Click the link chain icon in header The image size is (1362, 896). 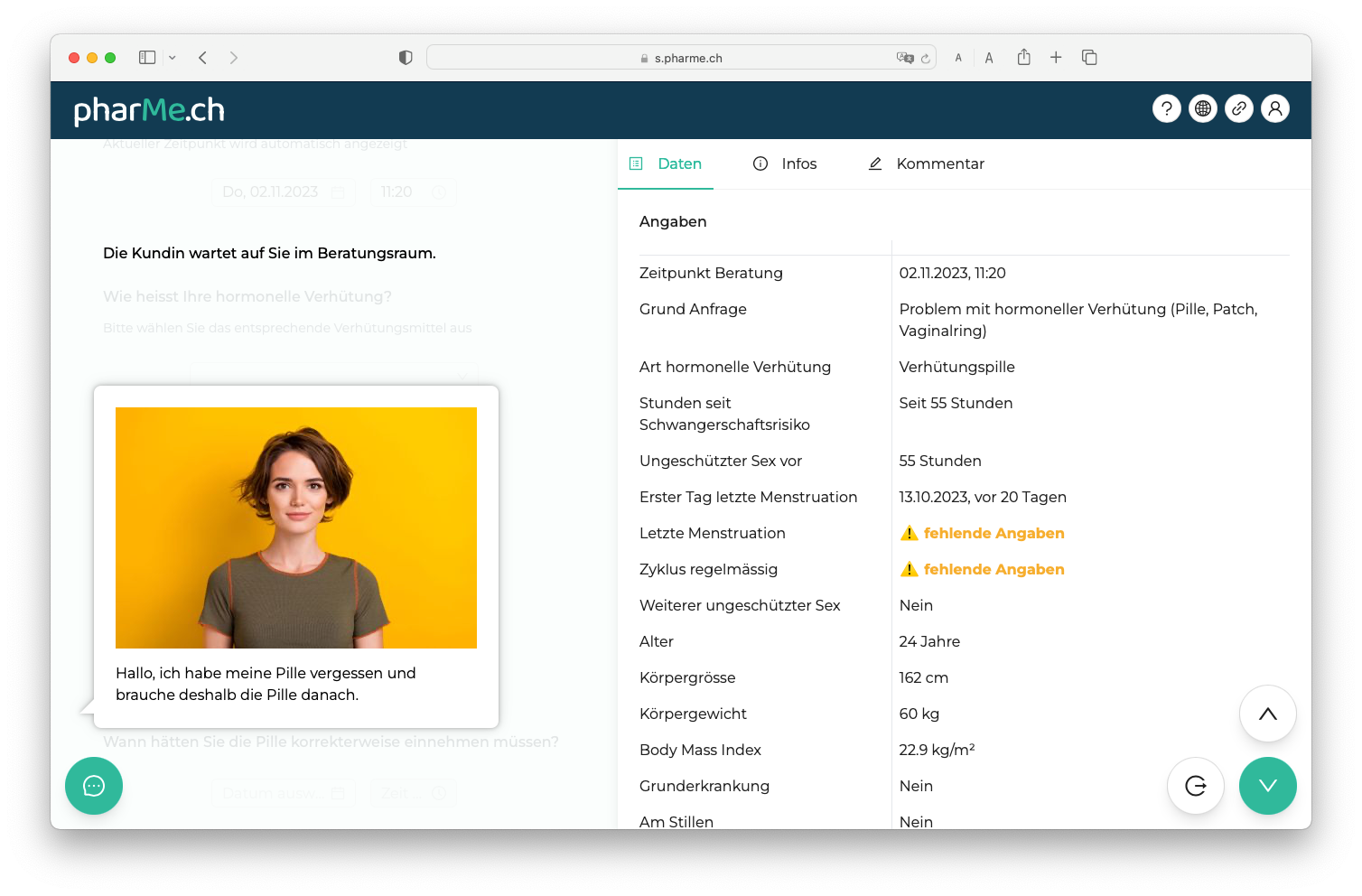coord(1239,109)
